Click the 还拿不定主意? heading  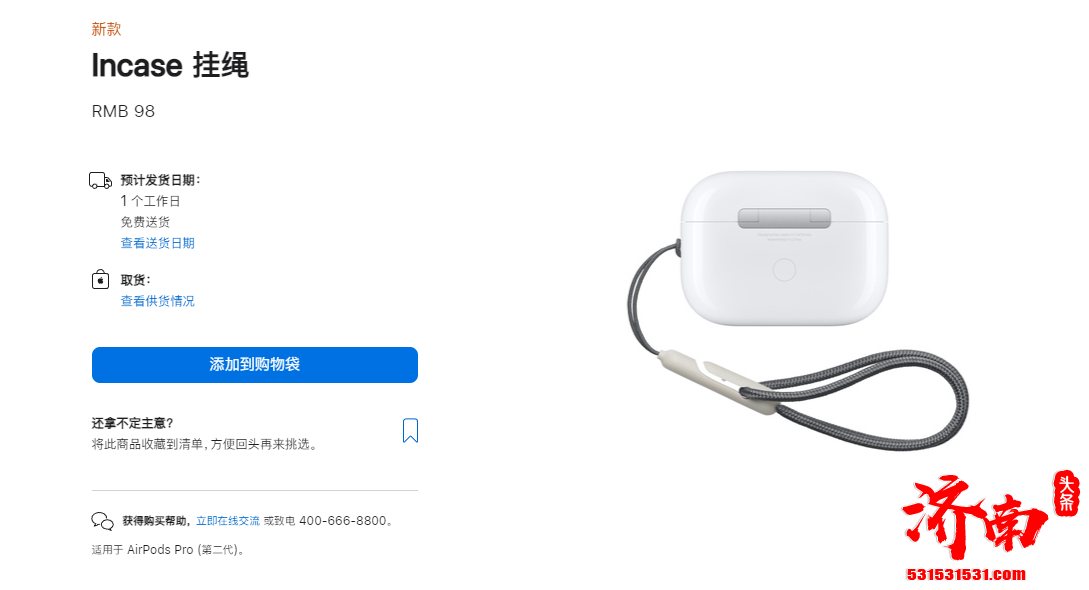(133, 423)
